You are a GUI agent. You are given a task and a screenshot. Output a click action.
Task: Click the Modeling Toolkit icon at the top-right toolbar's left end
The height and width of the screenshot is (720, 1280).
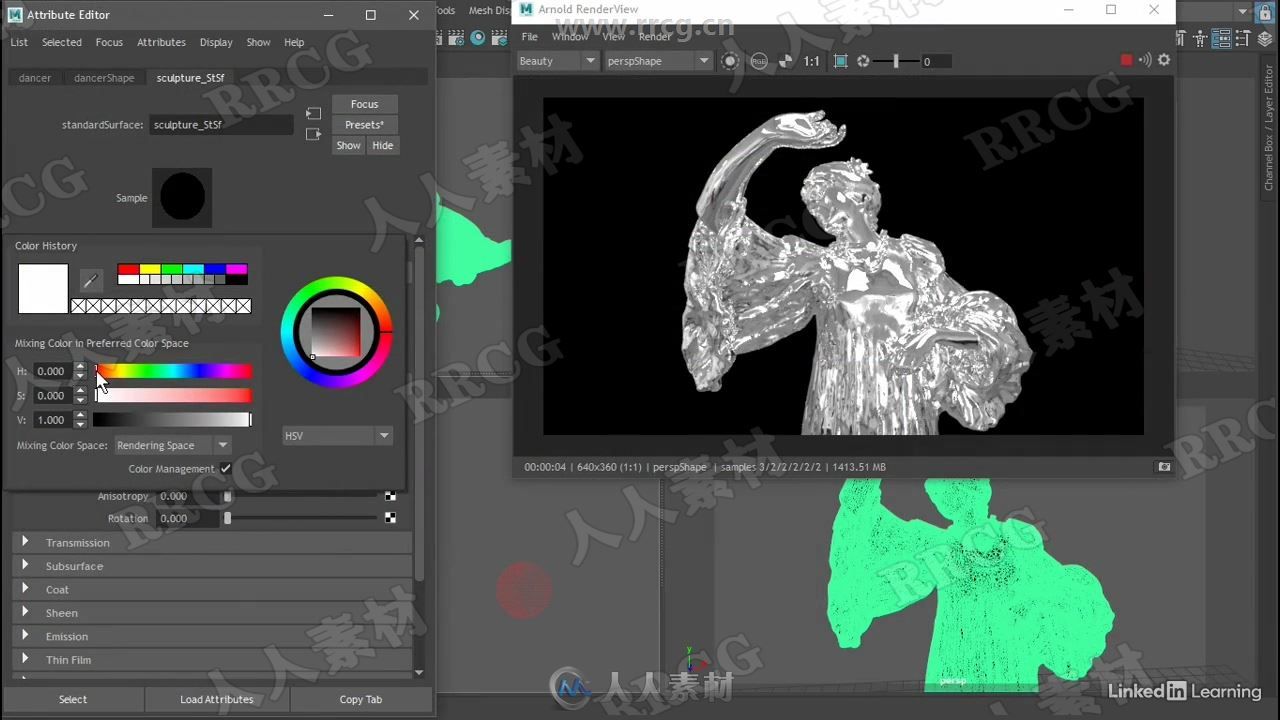(1181, 38)
